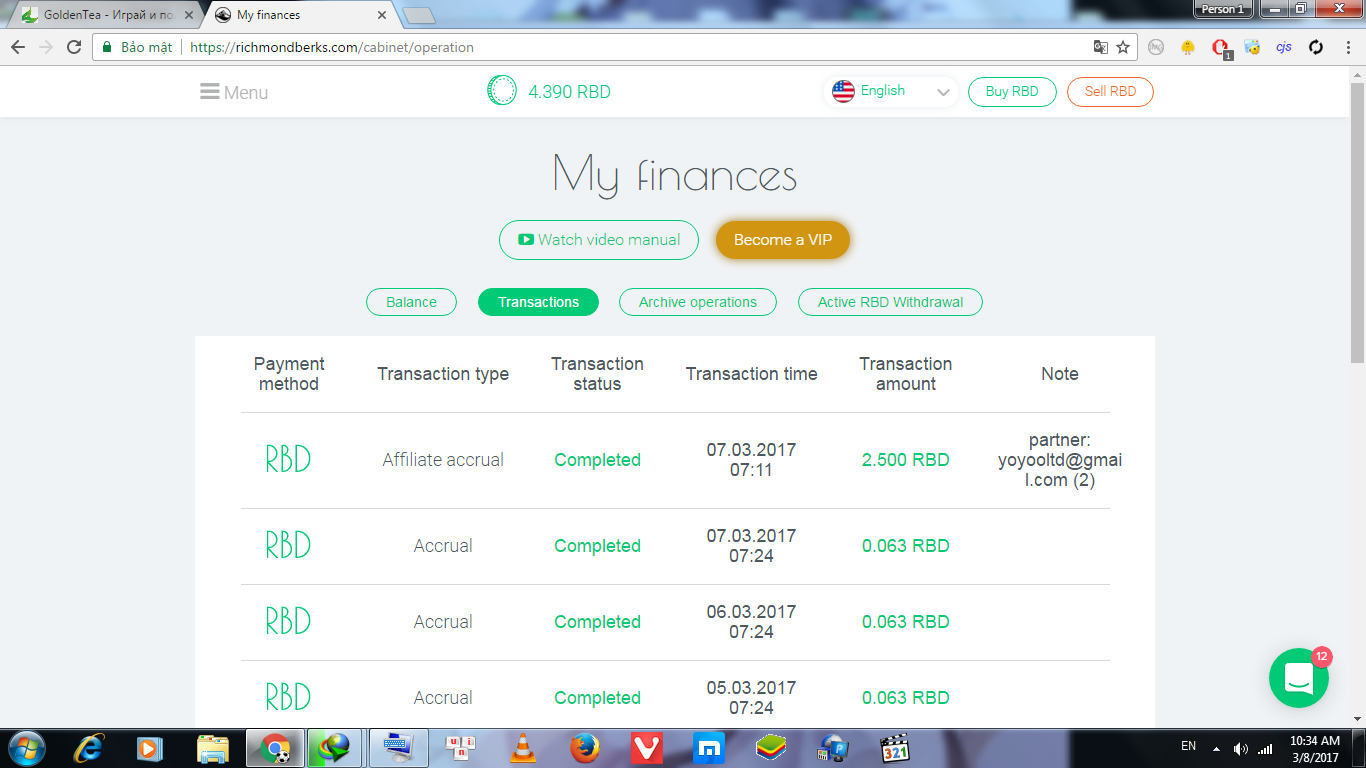Screen dimensions: 1366x768
Task: Click the Person 1 profile button
Action: (1223, 9)
